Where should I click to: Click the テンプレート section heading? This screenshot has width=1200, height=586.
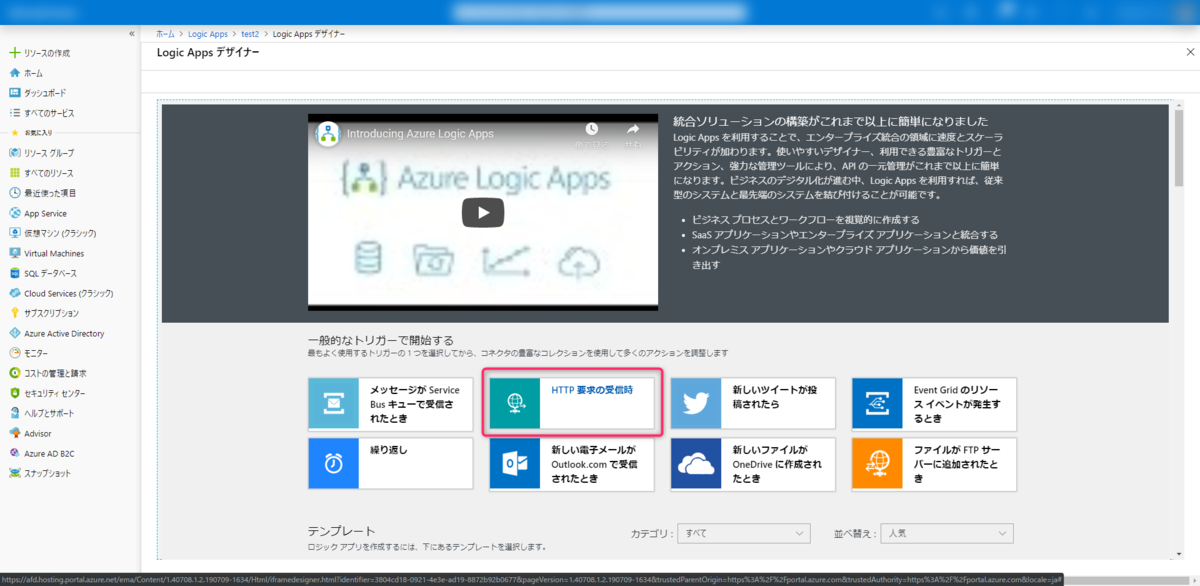pos(342,531)
